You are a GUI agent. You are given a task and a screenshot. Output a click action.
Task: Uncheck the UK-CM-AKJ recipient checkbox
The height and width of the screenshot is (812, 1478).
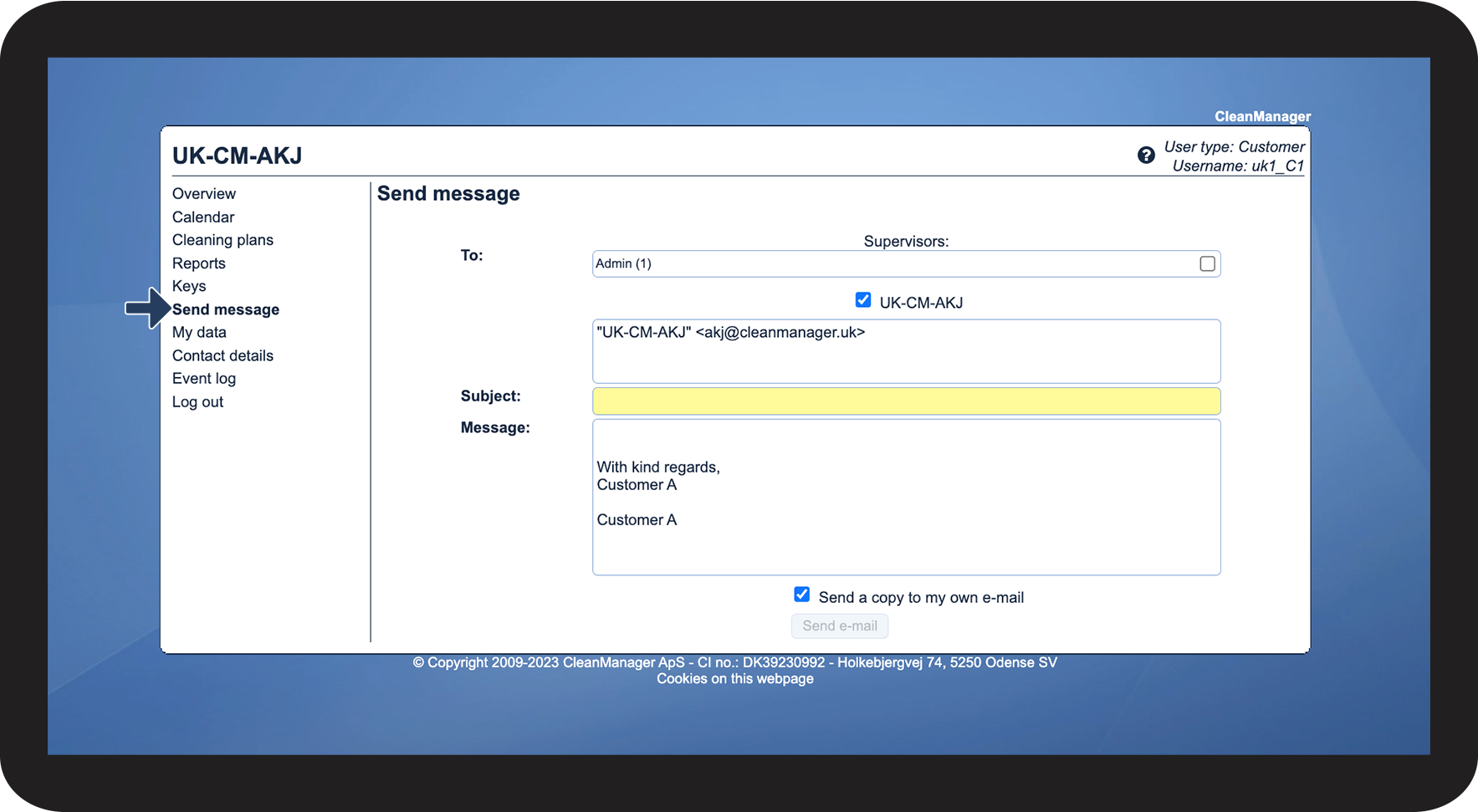[x=863, y=299]
